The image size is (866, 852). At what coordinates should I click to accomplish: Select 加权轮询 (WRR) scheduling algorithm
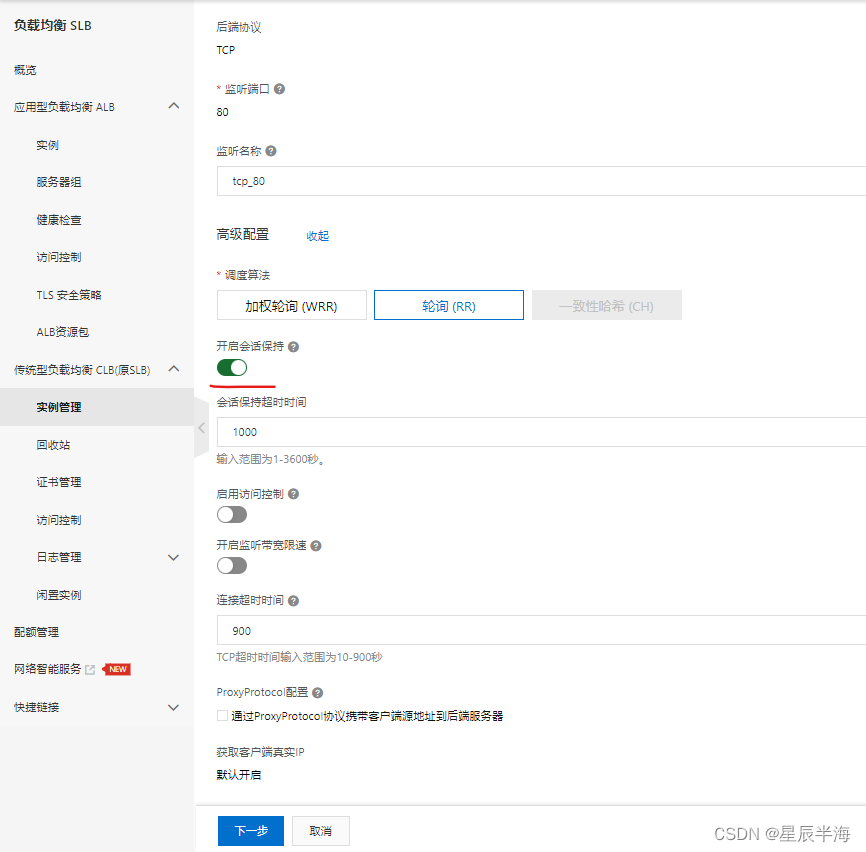(x=292, y=305)
